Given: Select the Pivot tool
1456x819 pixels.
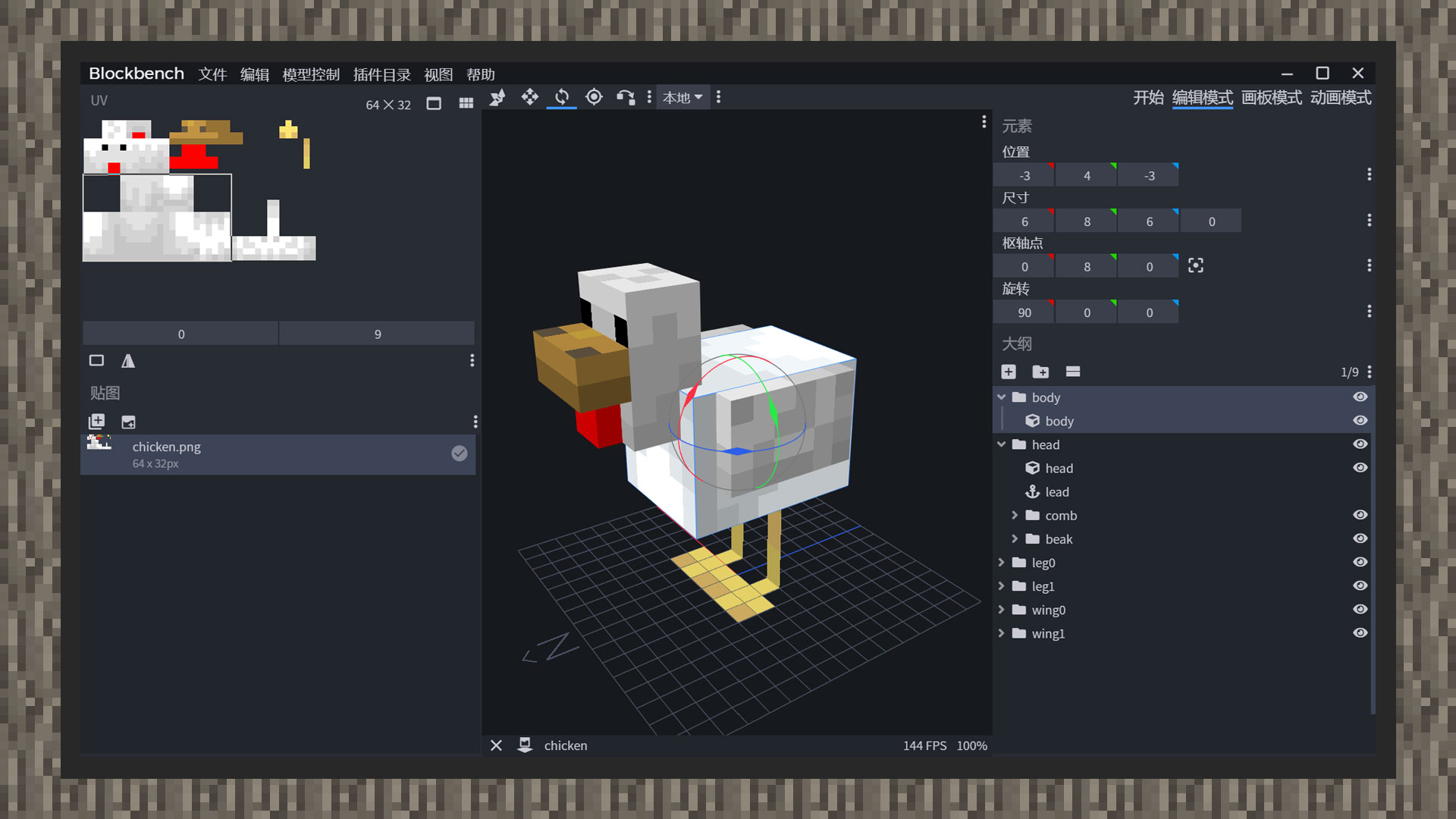Looking at the screenshot, I should coord(594,97).
